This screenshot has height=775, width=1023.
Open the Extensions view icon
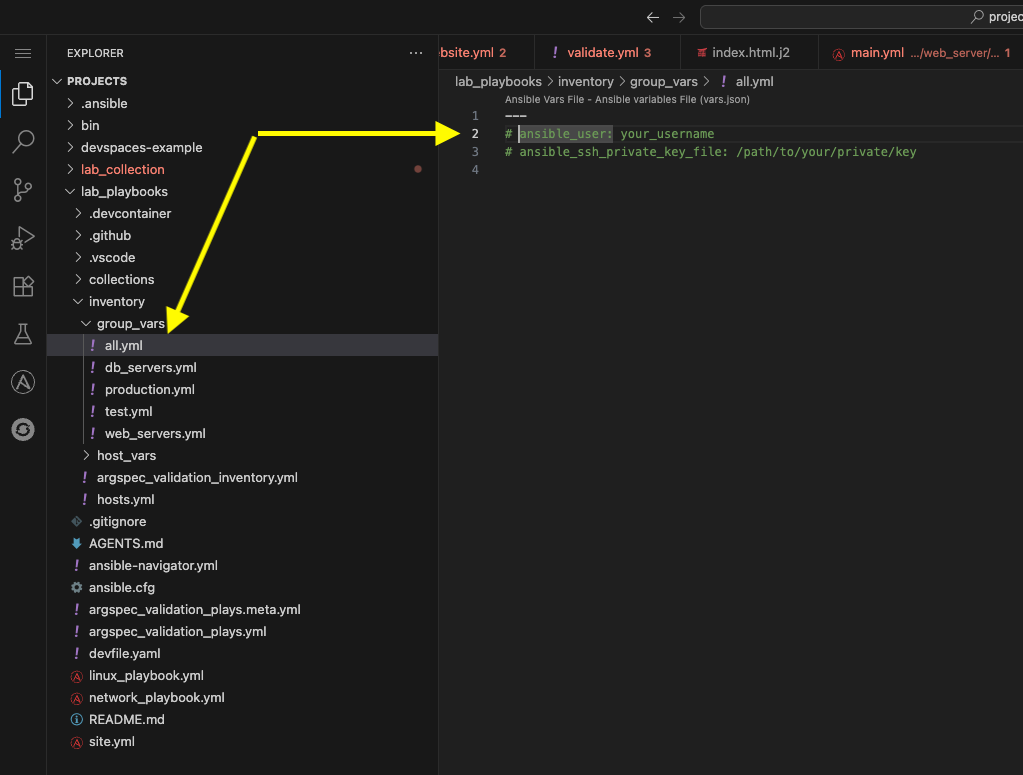22,287
